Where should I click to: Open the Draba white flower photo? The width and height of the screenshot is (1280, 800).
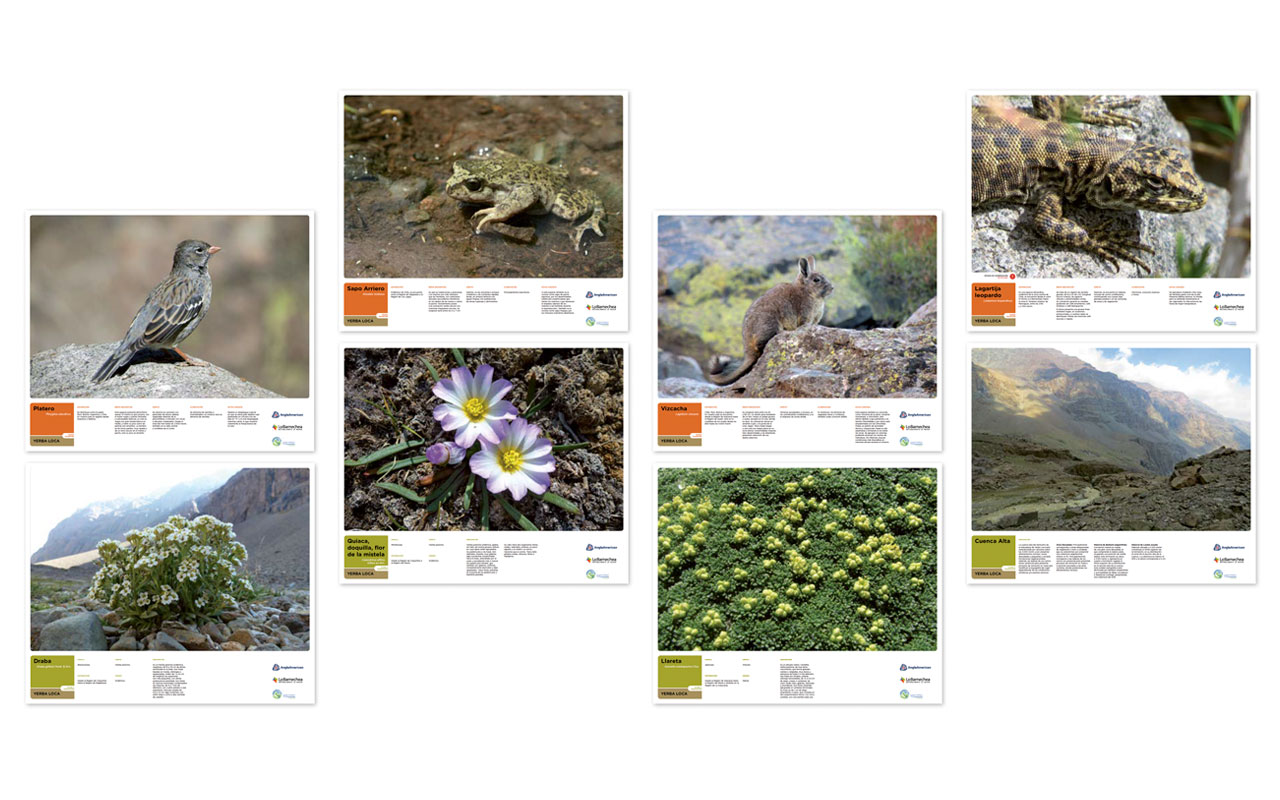[170, 560]
